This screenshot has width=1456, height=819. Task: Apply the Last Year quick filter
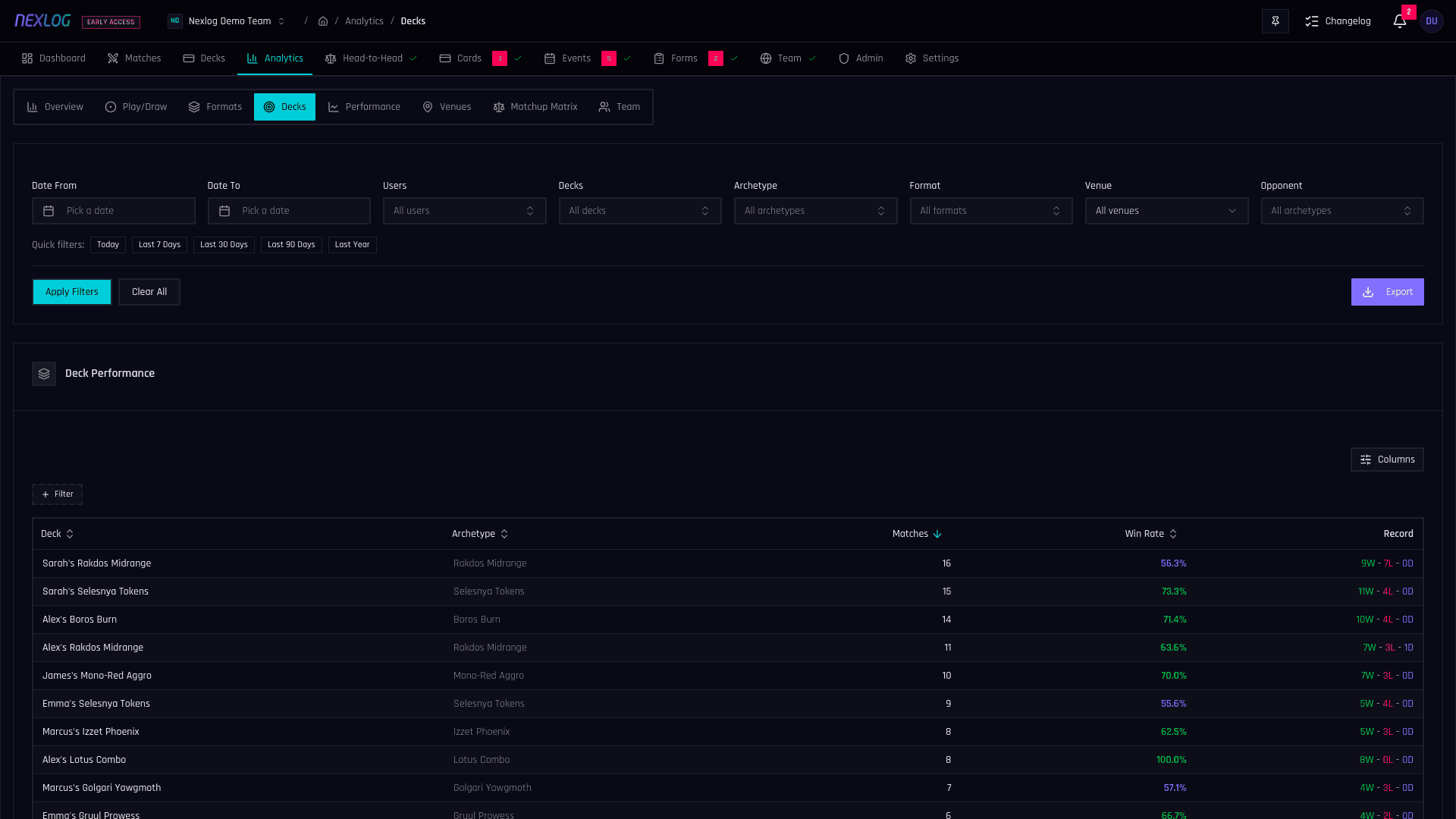pos(353,245)
